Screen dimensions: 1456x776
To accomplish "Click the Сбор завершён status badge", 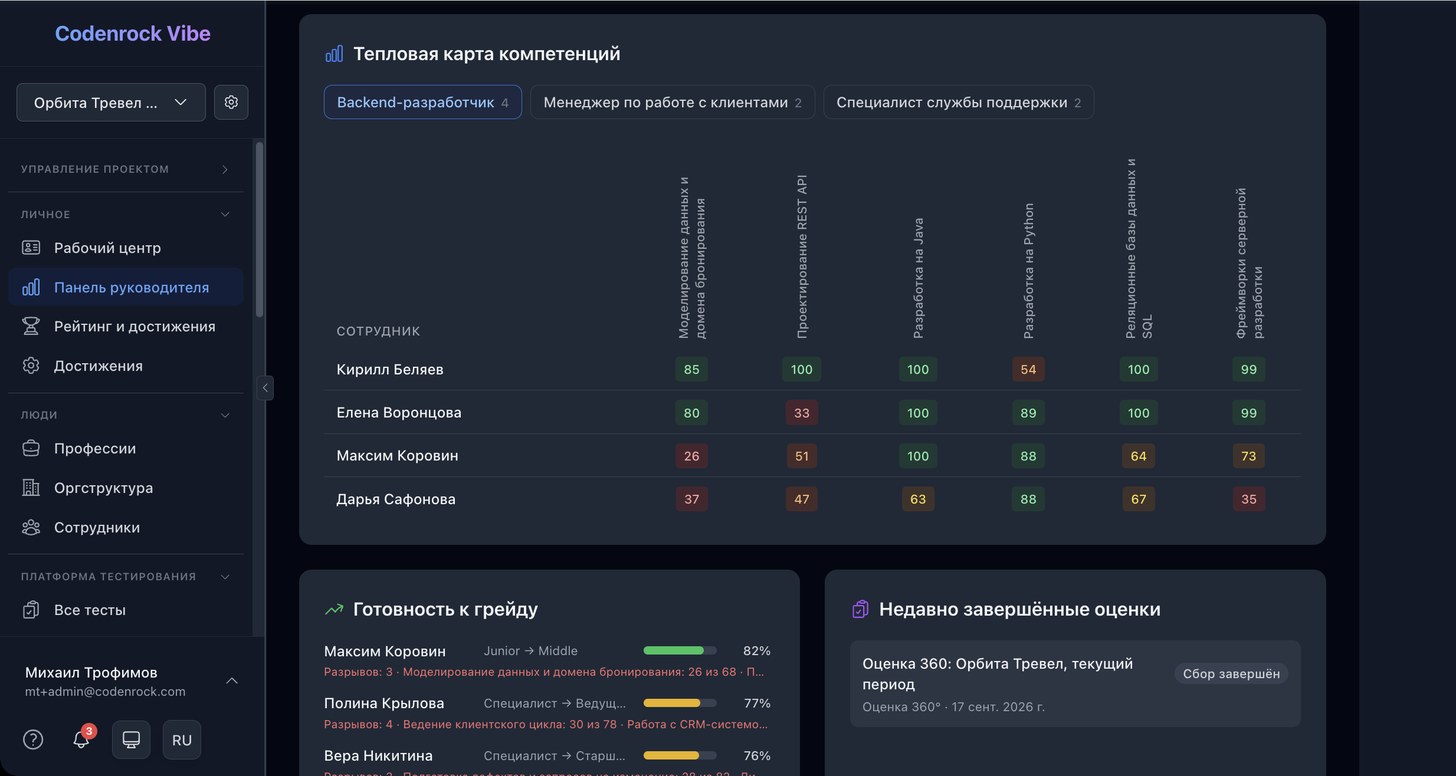I will pyautogui.click(x=1231, y=673).
